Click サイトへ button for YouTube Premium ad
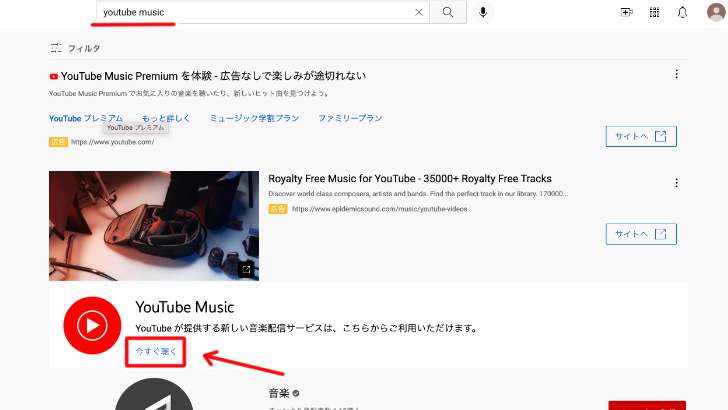This screenshot has width=728, height=410. click(641, 136)
